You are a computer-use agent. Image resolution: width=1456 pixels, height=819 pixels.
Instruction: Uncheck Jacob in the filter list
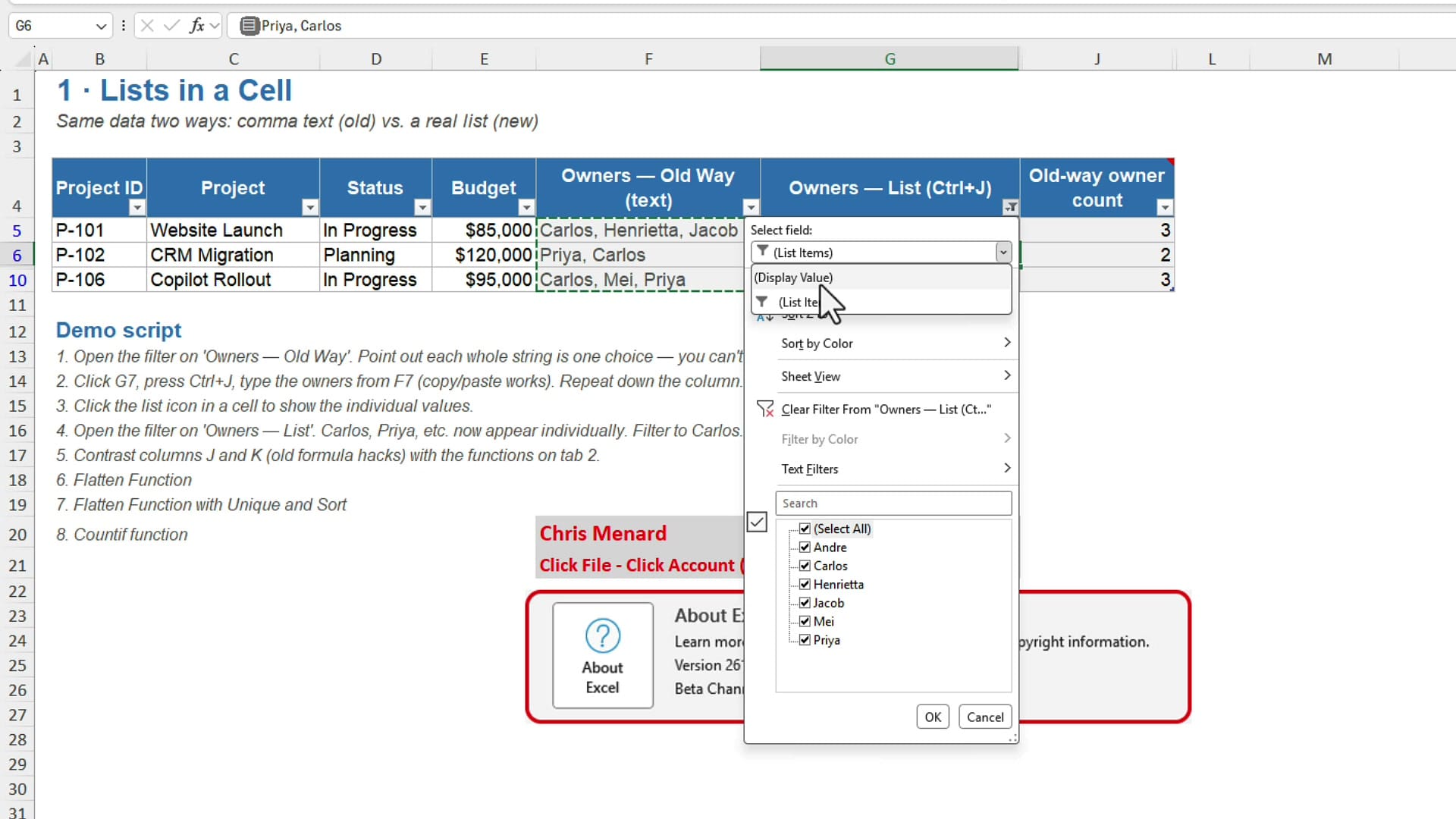pyautogui.click(x=805, y=603)
